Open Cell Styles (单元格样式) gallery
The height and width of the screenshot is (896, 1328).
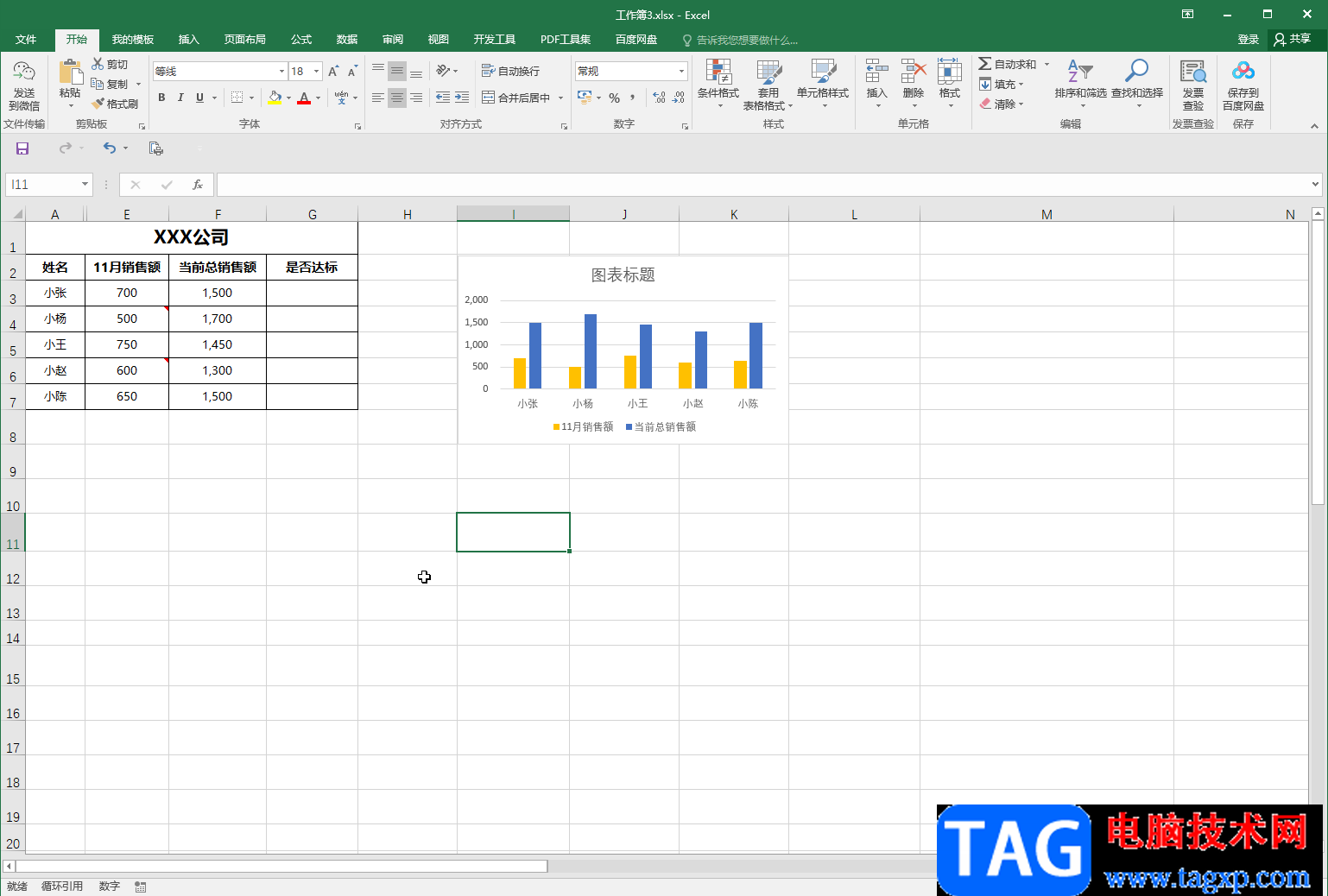[x=823, y=85]
